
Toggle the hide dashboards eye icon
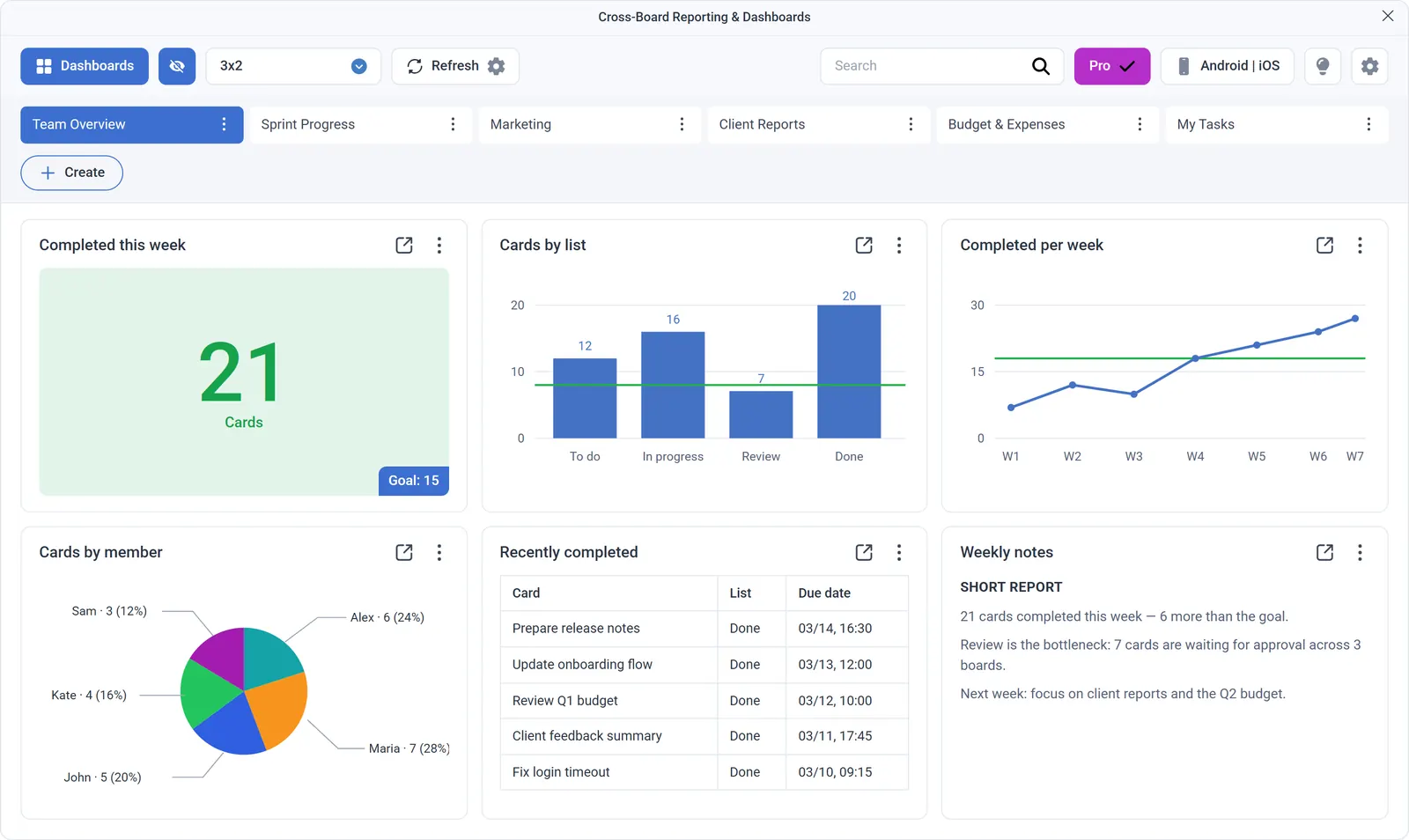pyautogui.click(x=177, y=66)
